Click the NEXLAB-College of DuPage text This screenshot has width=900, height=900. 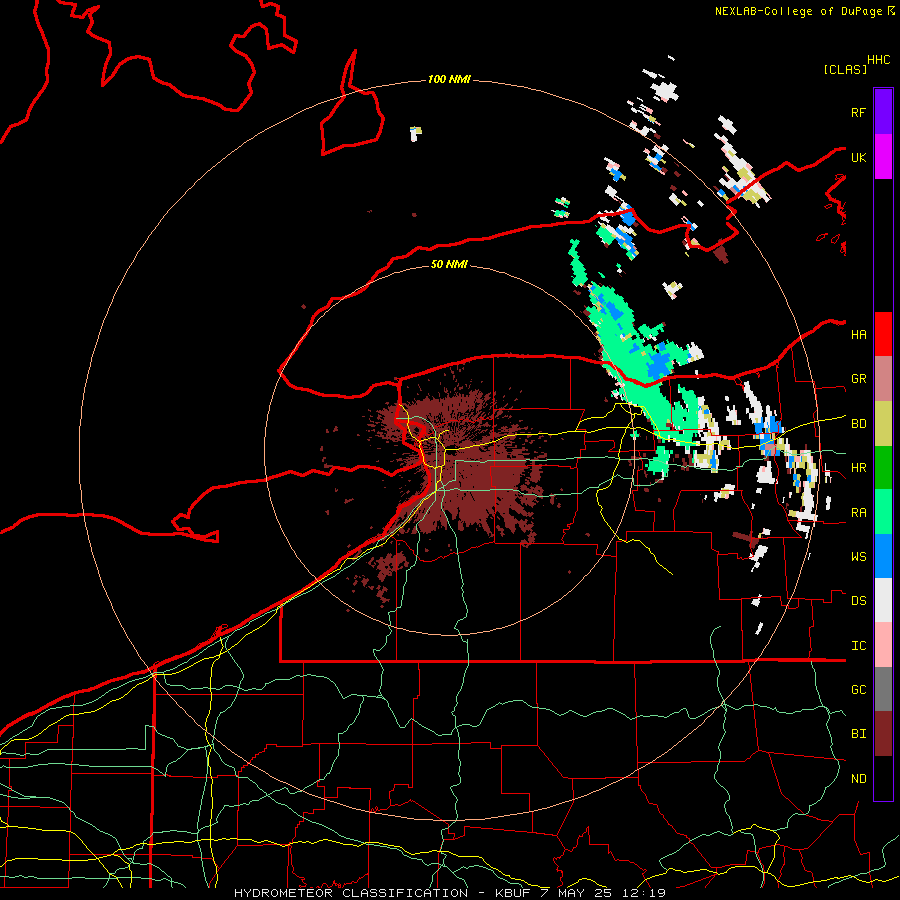click(798, 11)
